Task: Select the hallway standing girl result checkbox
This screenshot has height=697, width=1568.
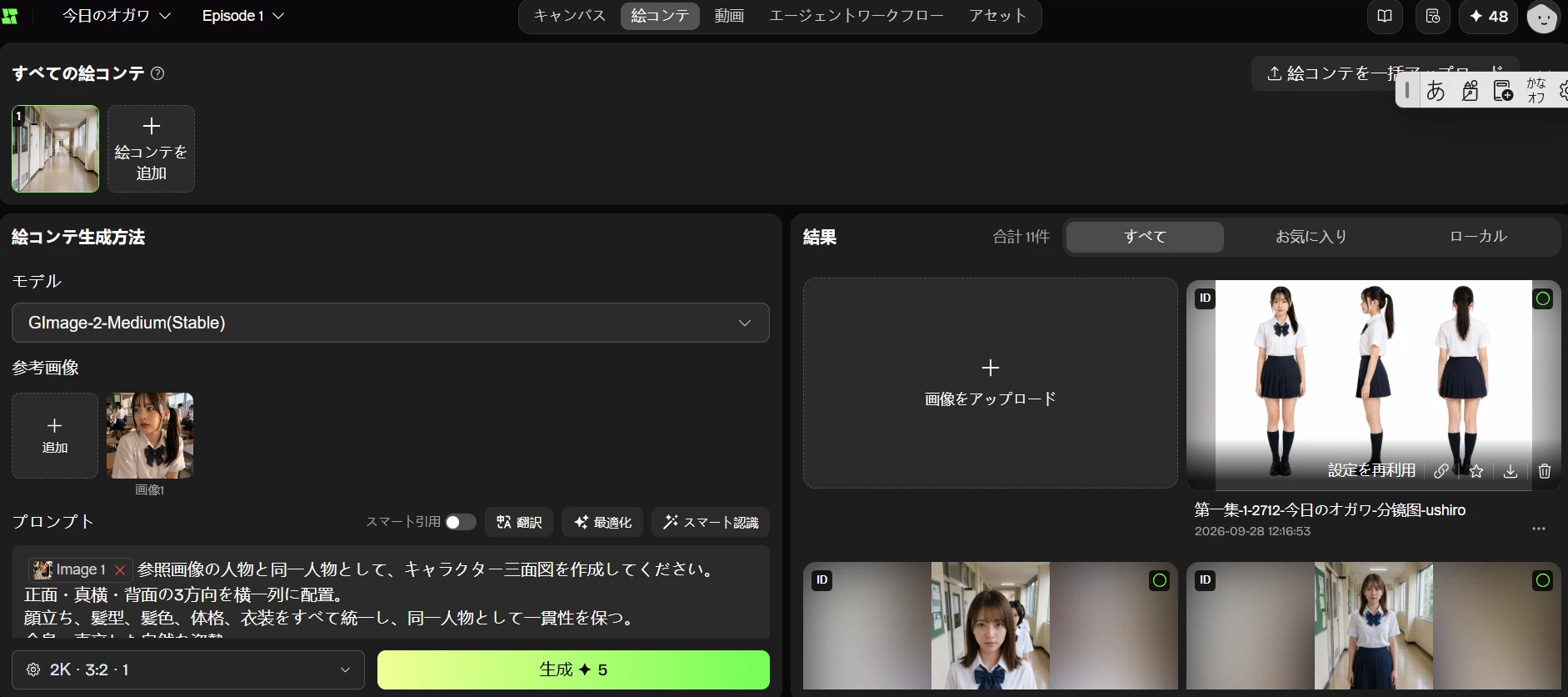Action: coord(1543,580)
